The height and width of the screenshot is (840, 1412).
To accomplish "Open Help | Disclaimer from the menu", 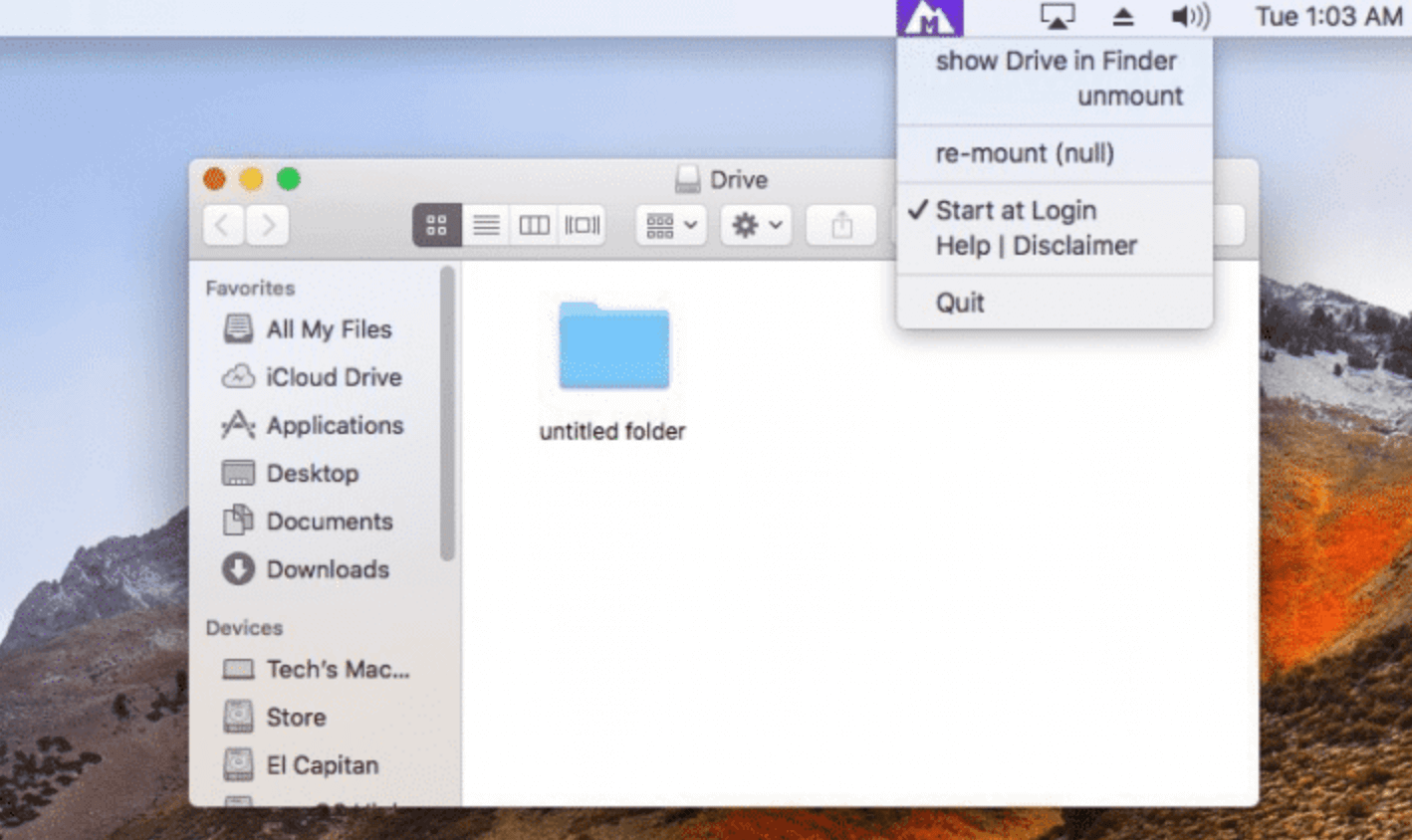I will point(1035,246).
